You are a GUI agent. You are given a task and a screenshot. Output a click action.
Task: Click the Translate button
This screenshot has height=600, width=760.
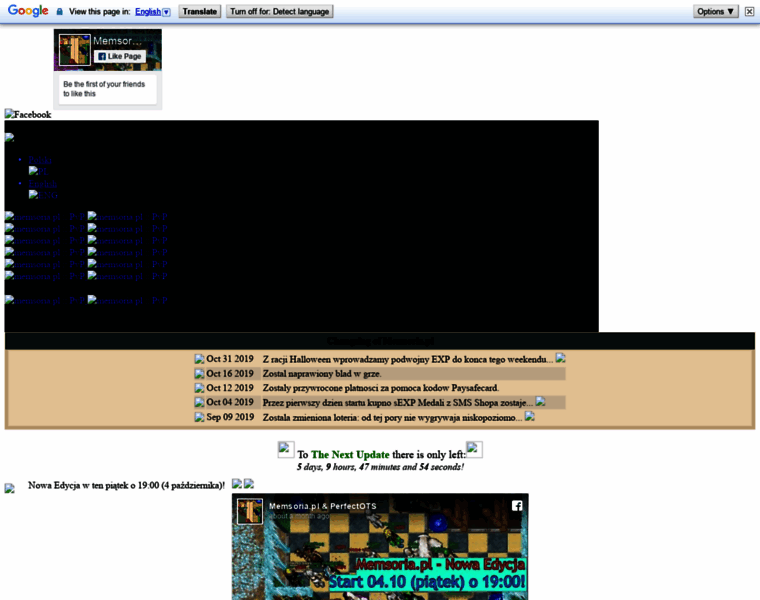200,11
